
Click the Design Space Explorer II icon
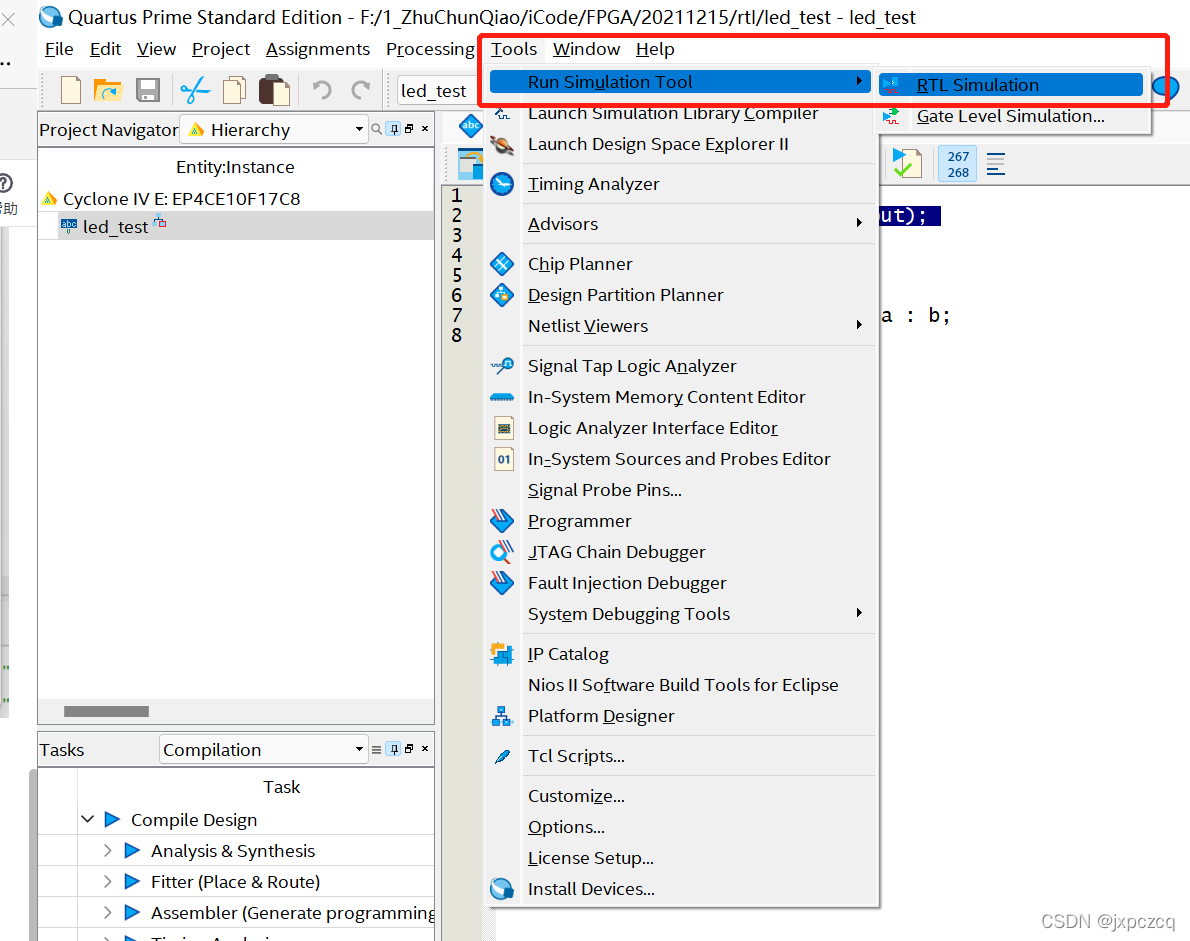click(x=502, y=144)
